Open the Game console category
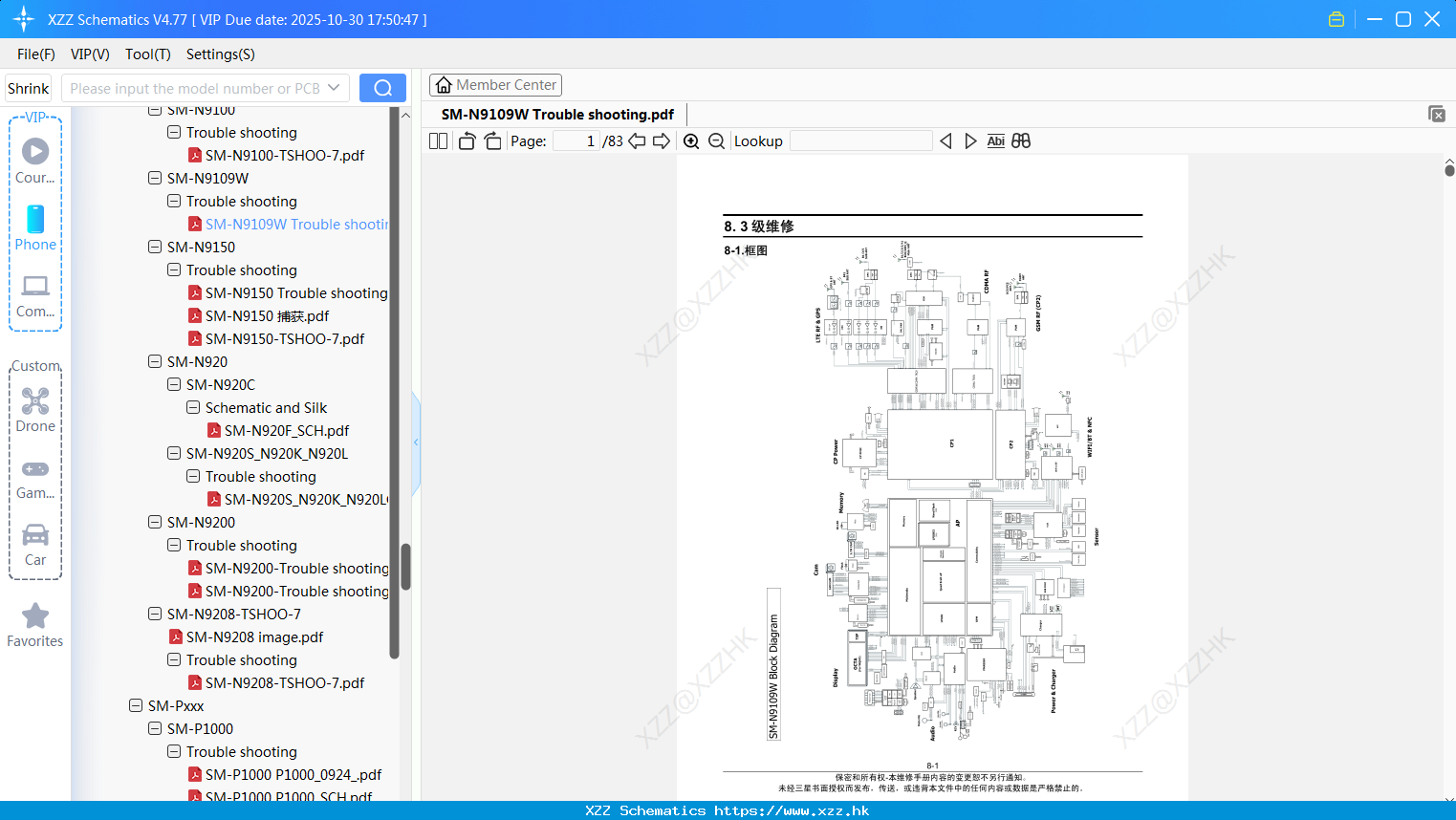Image resolution: width=1456 pixels, height=820 pixels. (x=35, y=478)
